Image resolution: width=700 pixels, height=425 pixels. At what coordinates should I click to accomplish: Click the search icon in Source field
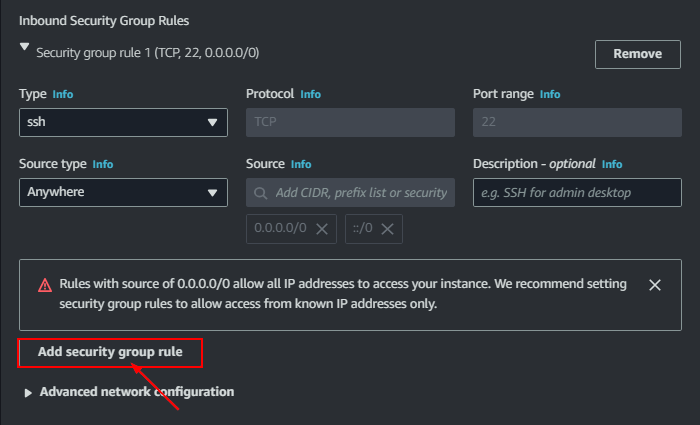261,192
